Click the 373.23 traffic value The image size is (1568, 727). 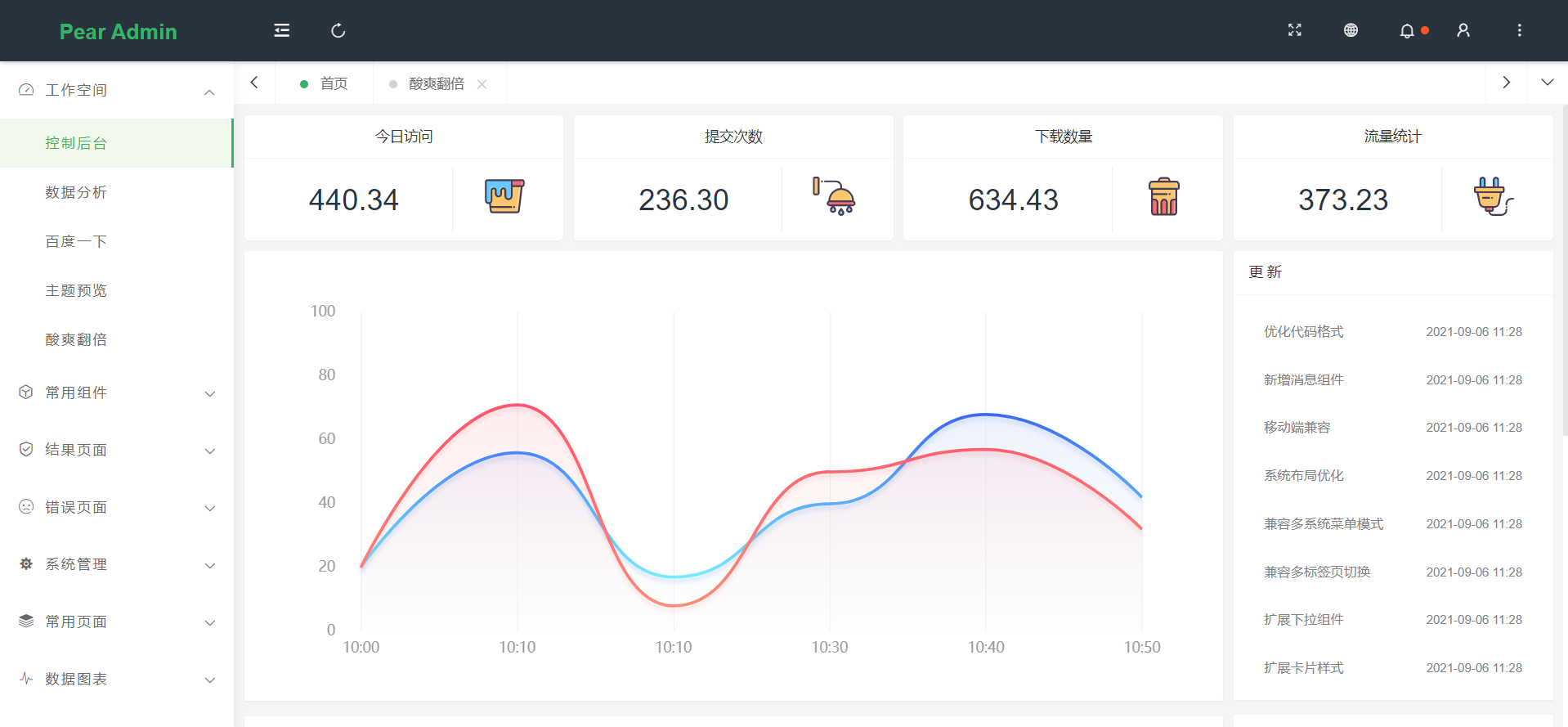pos(1343,200)
